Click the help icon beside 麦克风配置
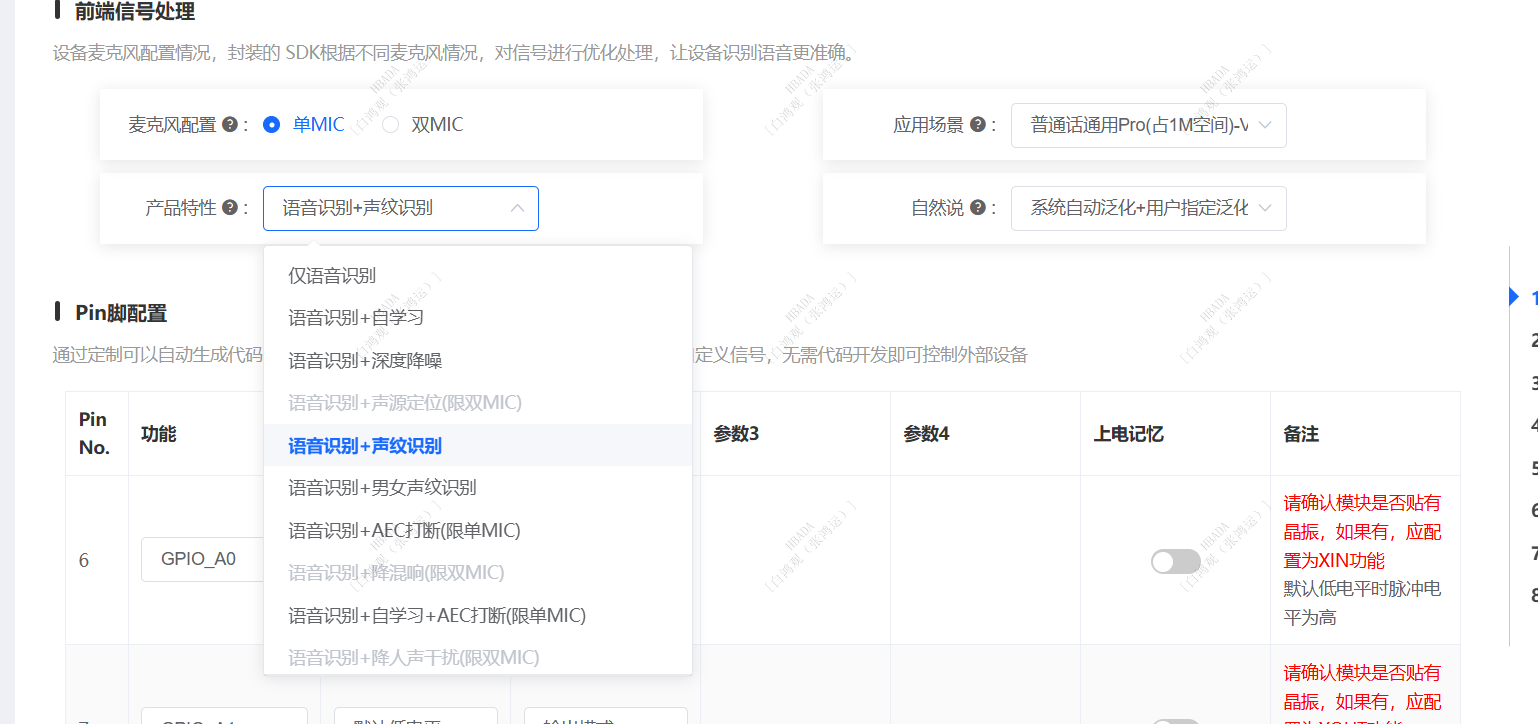The image size is (1538, 724). (230, 124)
